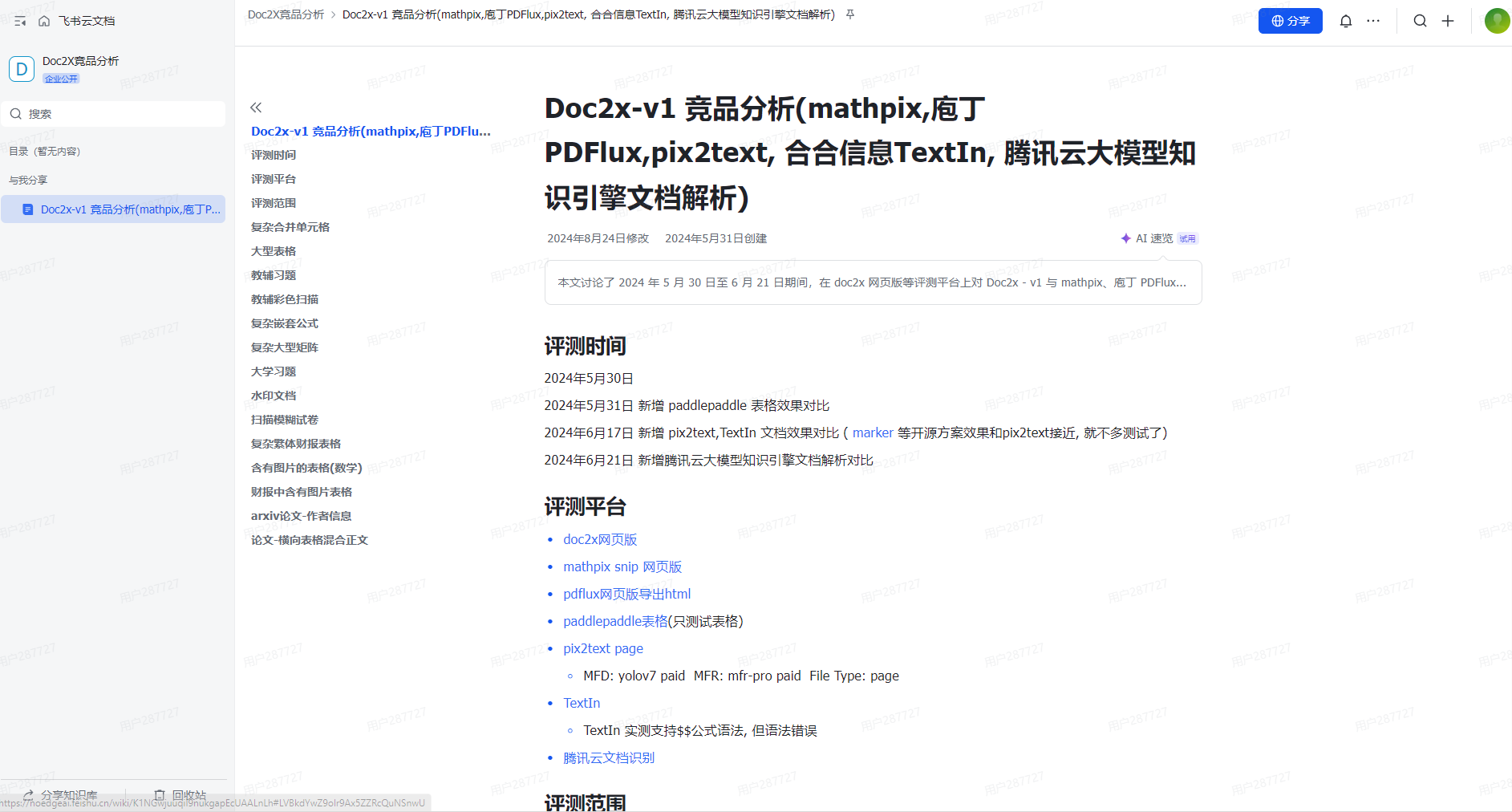Click the blue 分享 share button
Screen dimensions: 1512x812
pos(1290,21)
